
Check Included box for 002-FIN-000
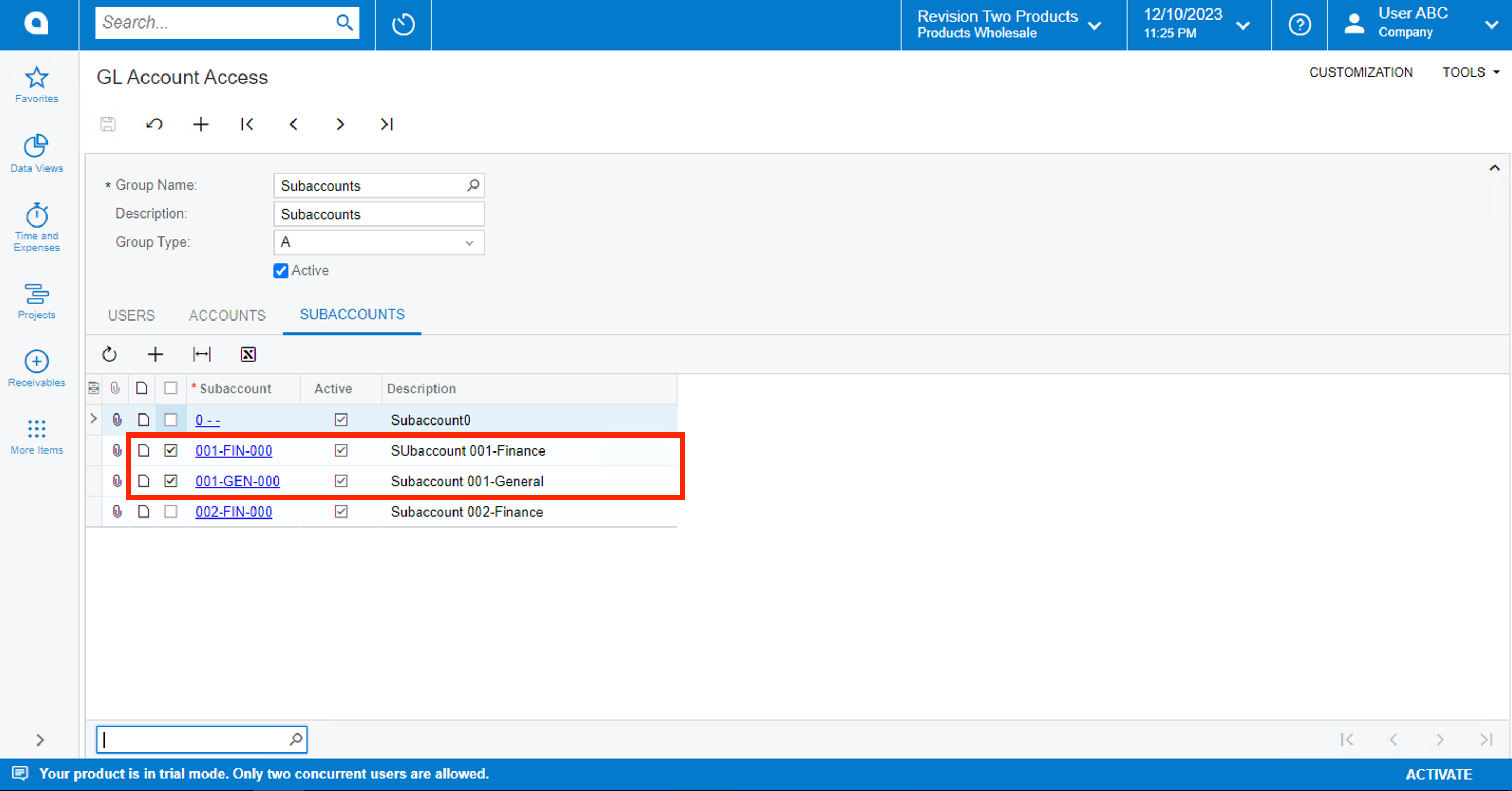coord(171,512)
